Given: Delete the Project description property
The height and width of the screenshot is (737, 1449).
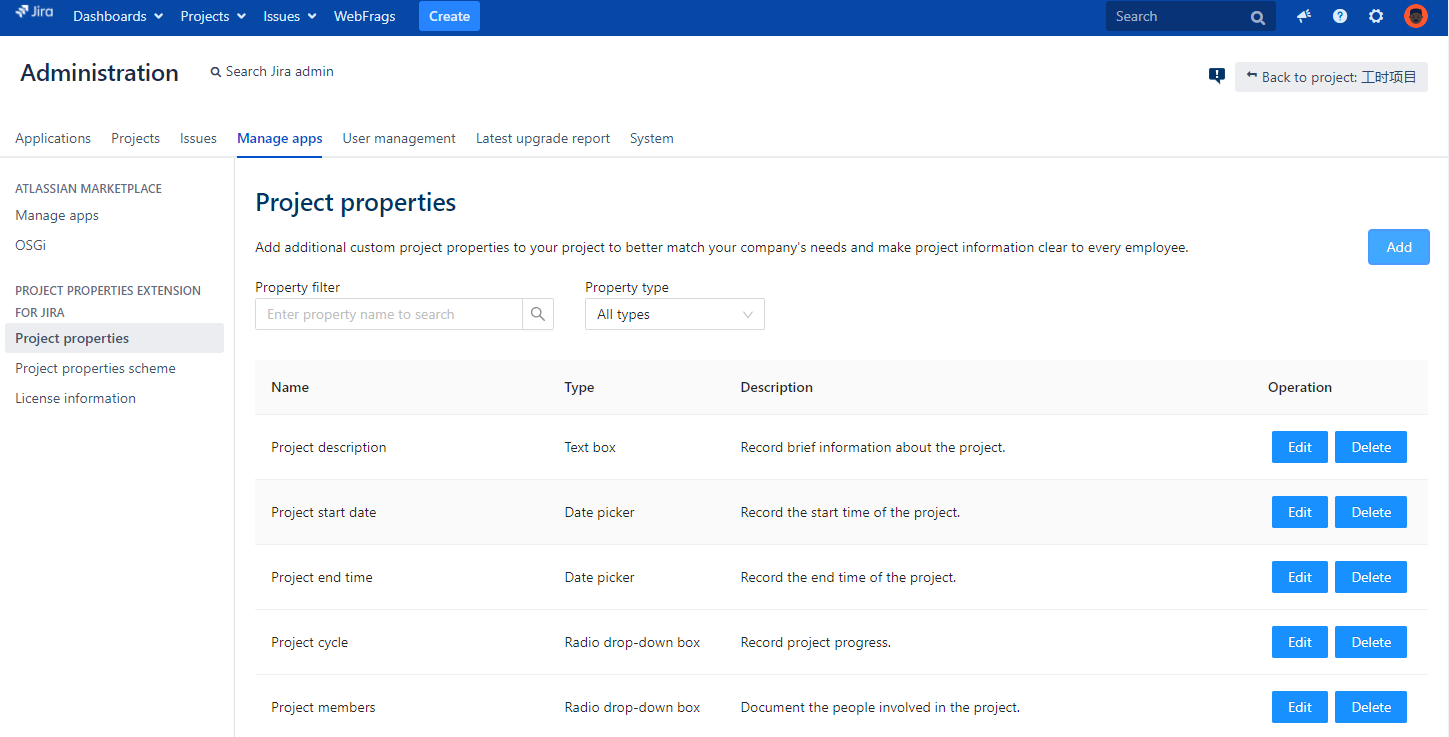Looking at the screenshot, I should tap(1371, 447).
